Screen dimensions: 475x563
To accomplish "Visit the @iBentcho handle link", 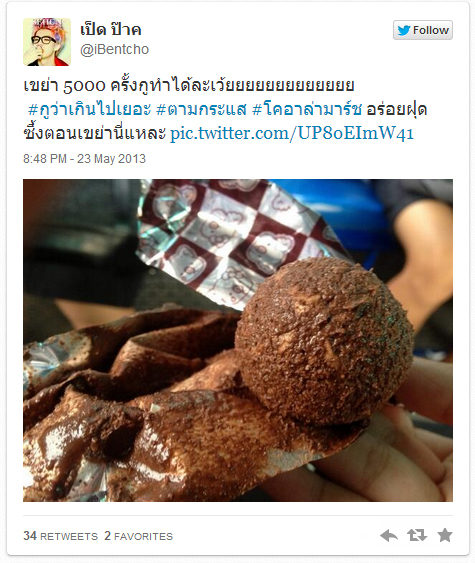I will pos(114,50).
